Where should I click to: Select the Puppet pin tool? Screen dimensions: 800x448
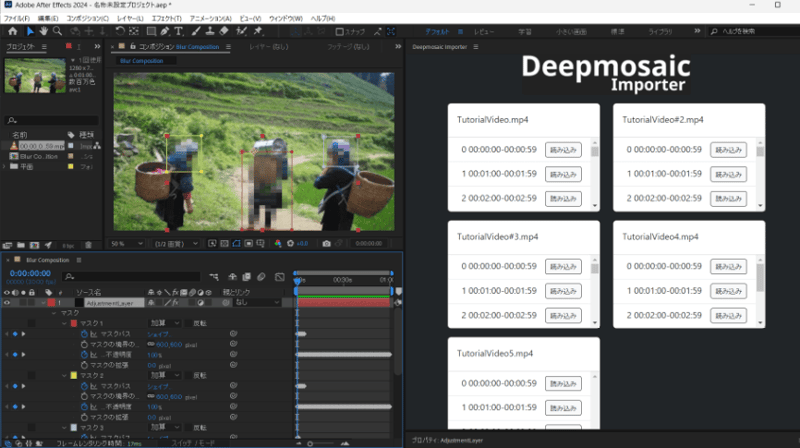258,31
